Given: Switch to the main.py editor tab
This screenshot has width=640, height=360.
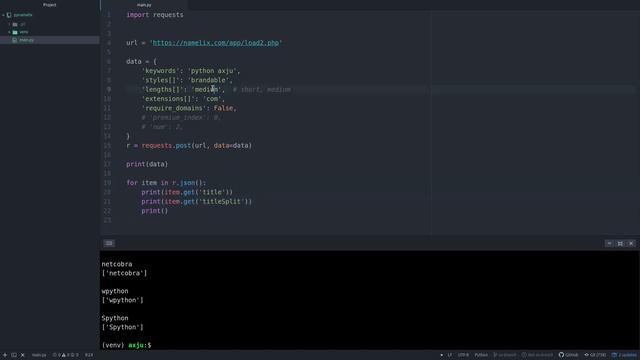Looking at the screenshot, I should 144,5.
